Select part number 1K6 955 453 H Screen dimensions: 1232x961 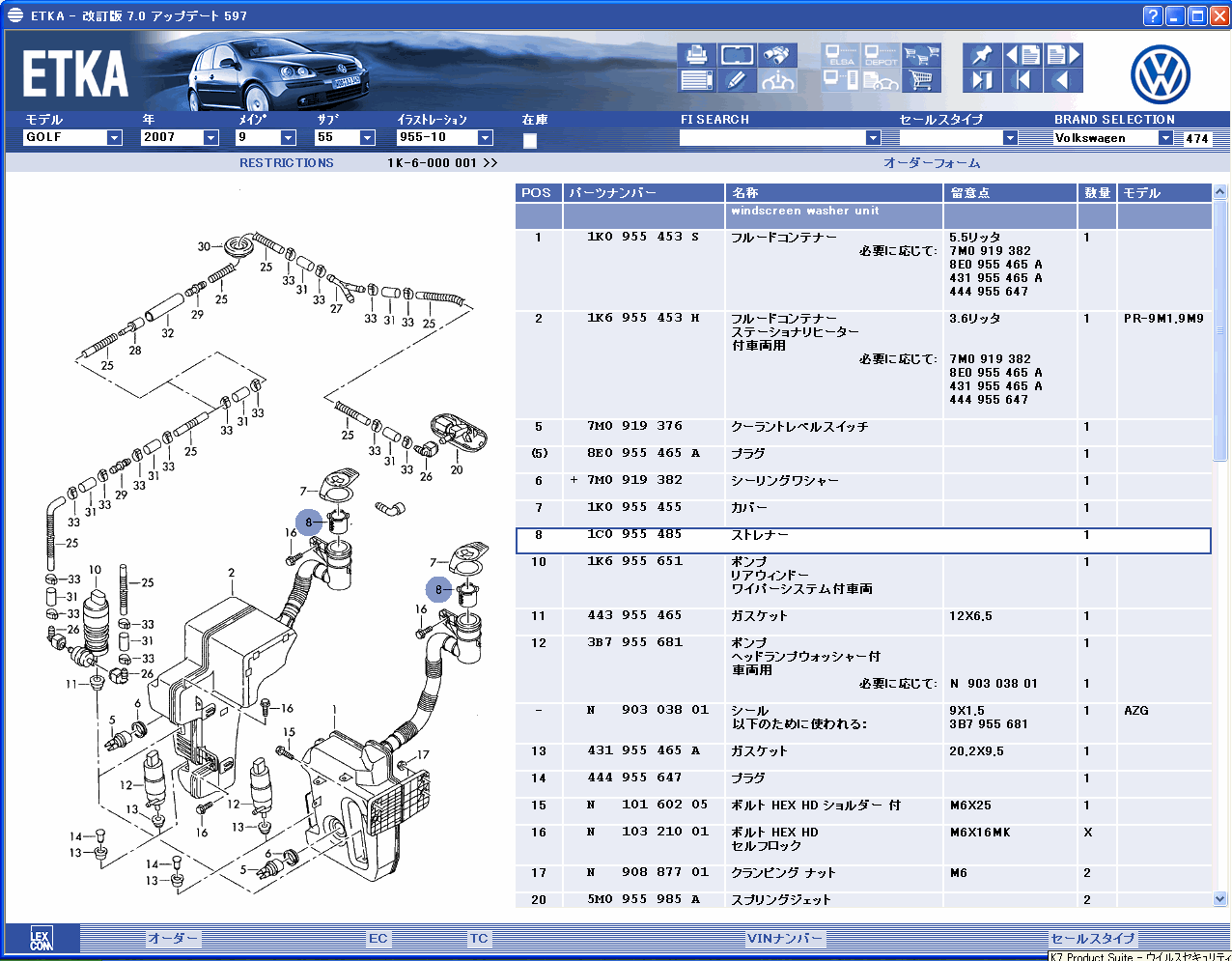pos(643,318)
